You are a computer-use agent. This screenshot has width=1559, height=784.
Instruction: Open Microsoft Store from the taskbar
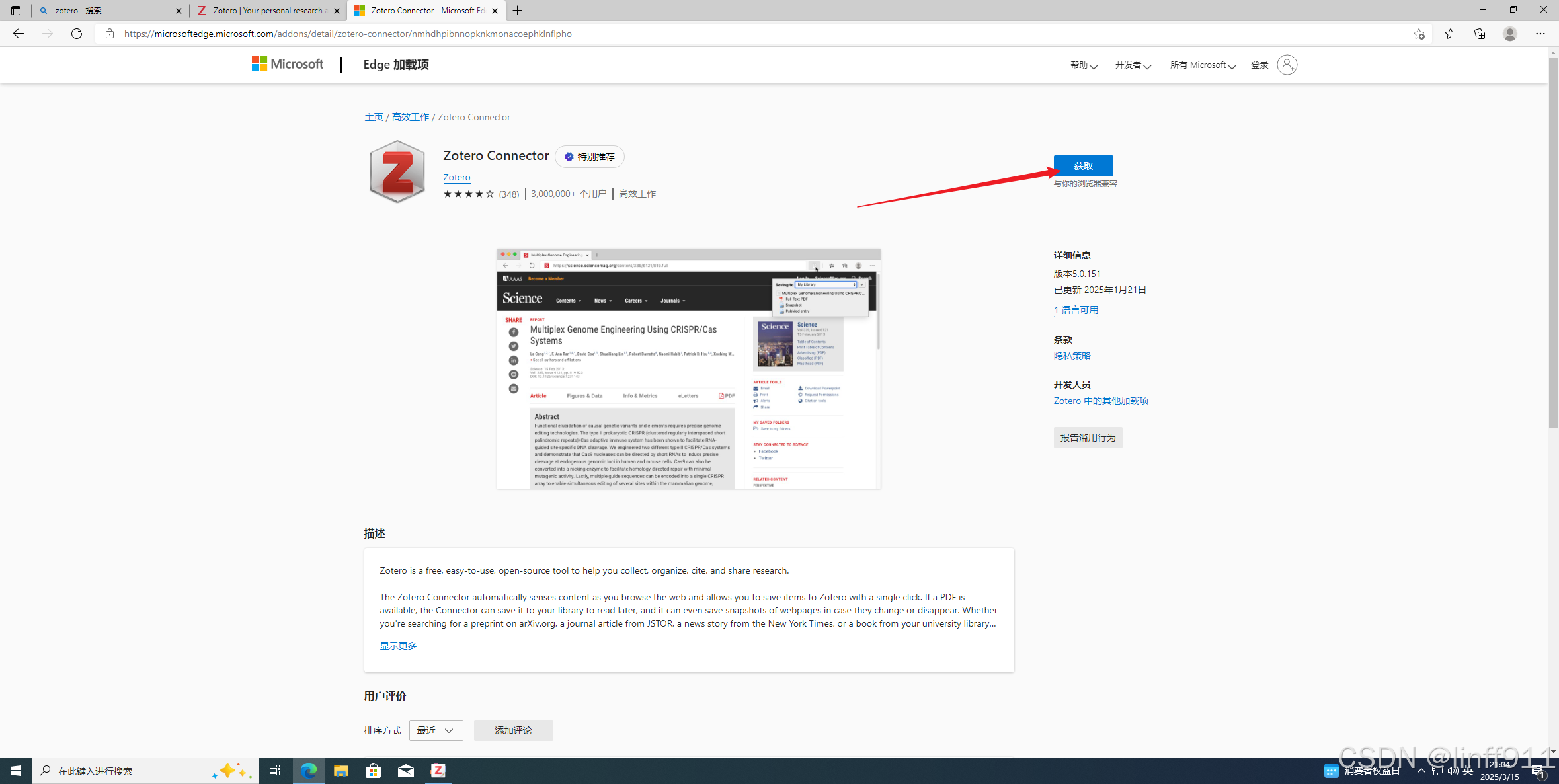(x=374, y=770)
